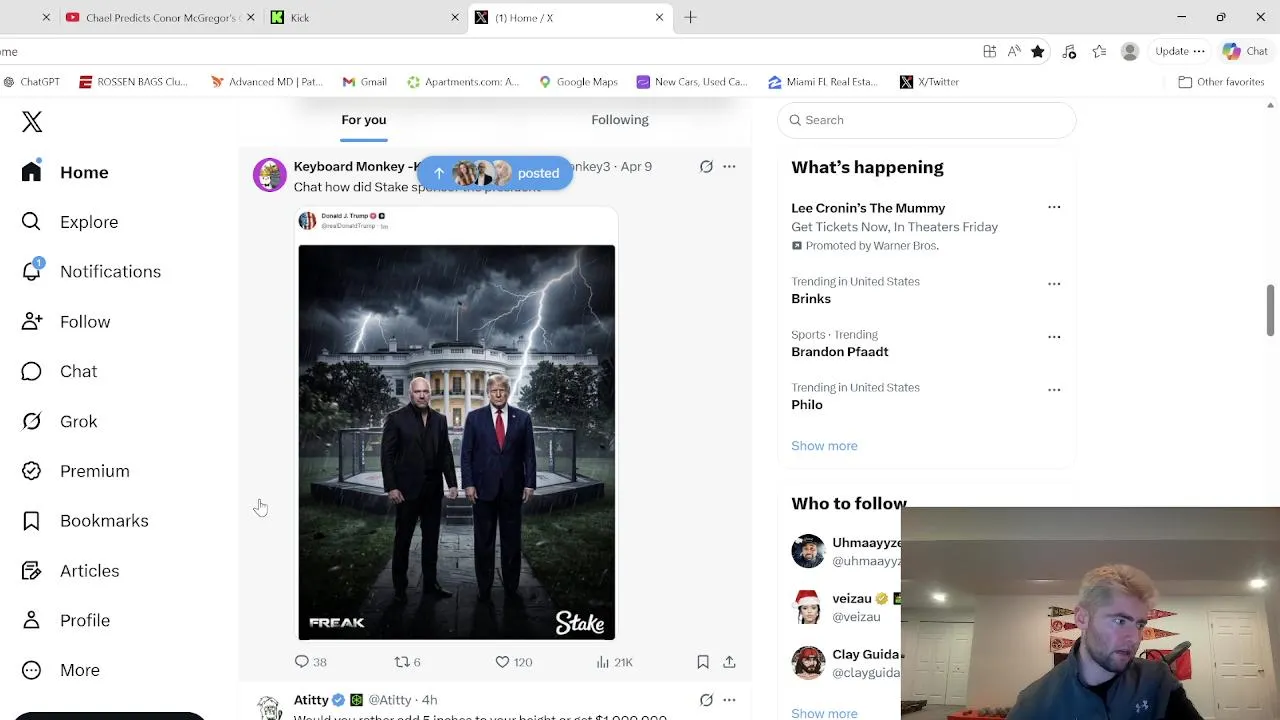Screen dimensions: 1280x720
Task: Click the X logo home icon
Action: [x=32, y=122]
